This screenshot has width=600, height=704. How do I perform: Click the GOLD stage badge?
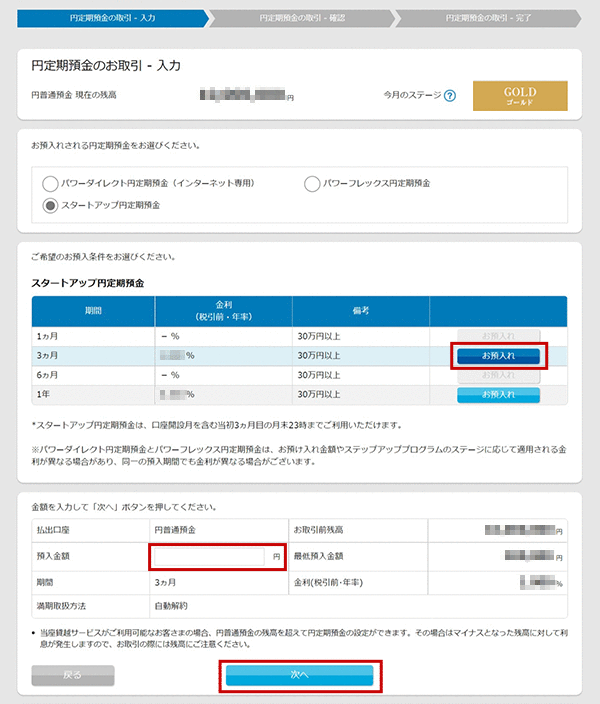(519, 96)
